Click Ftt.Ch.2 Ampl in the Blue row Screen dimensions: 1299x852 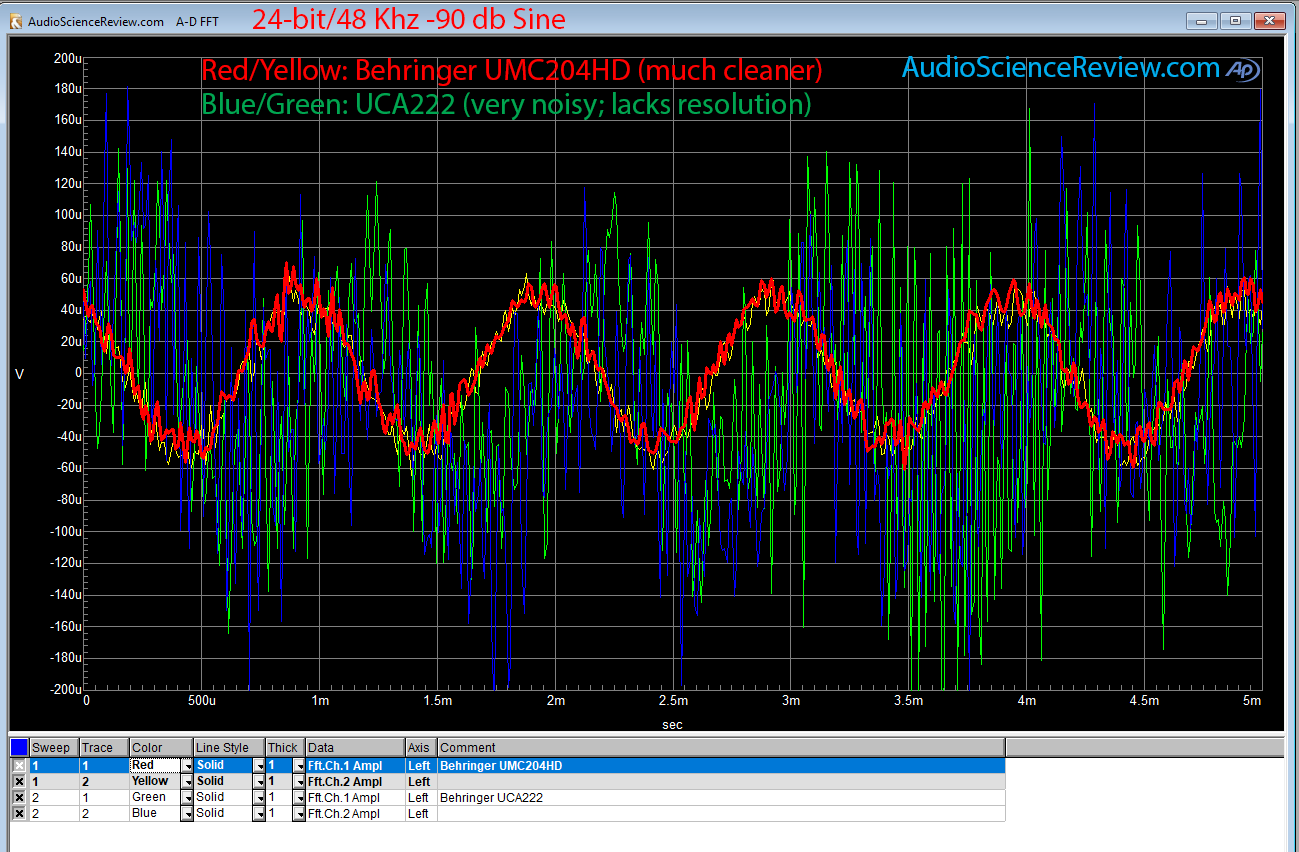[x=355, y=813]
